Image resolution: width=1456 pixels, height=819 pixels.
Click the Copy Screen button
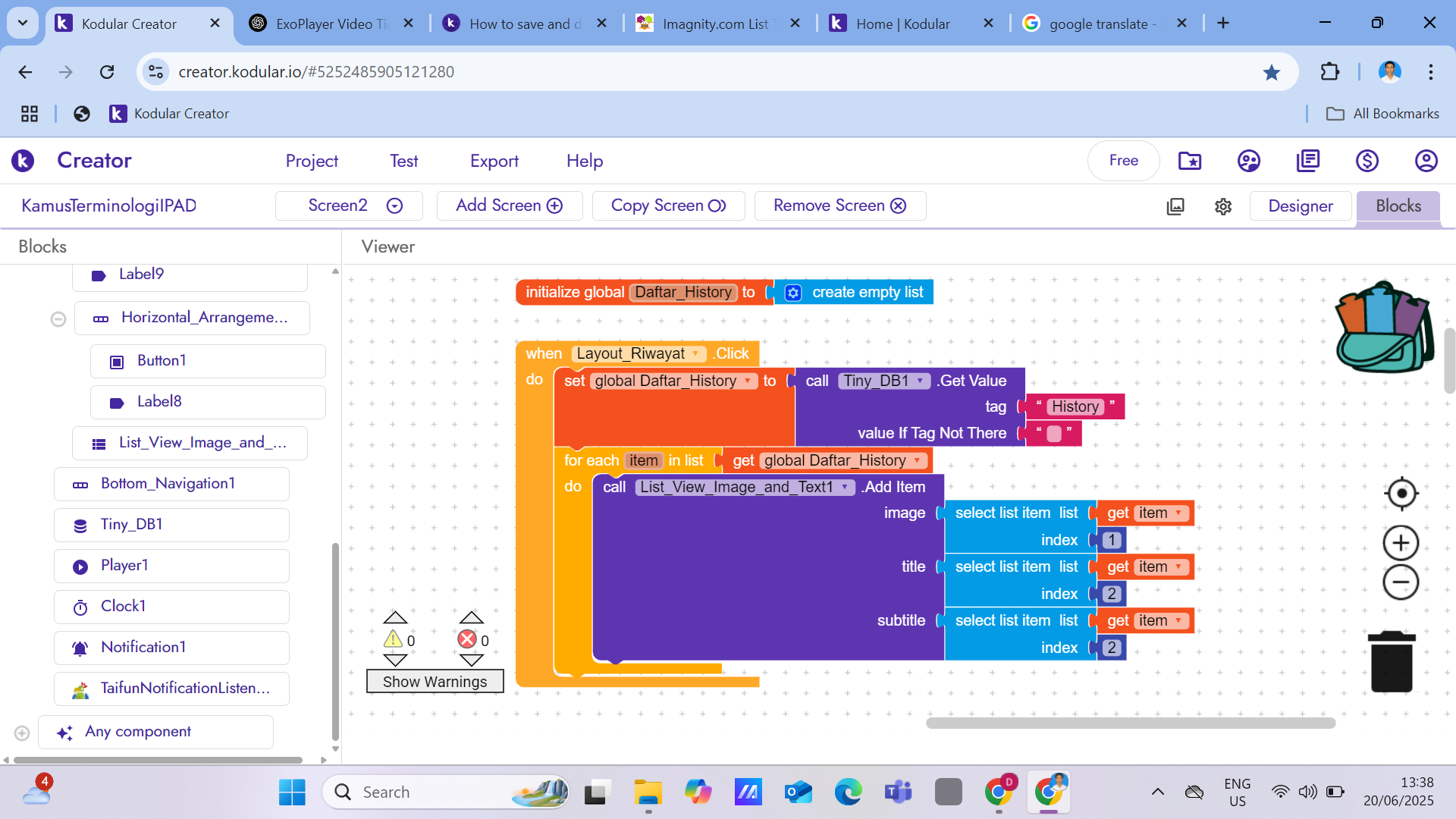point(669,206)
